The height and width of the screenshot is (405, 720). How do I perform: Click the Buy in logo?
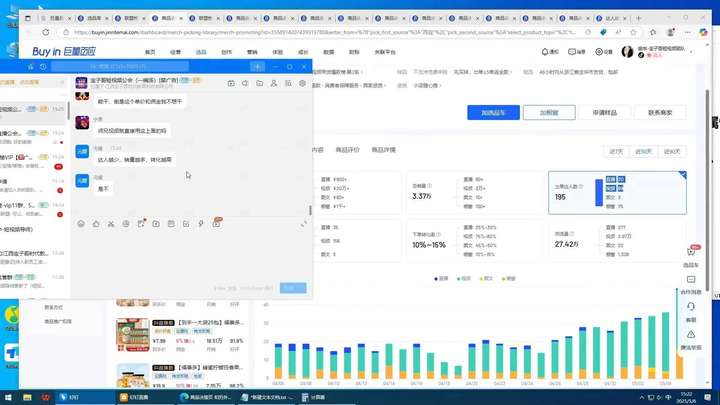64,51
